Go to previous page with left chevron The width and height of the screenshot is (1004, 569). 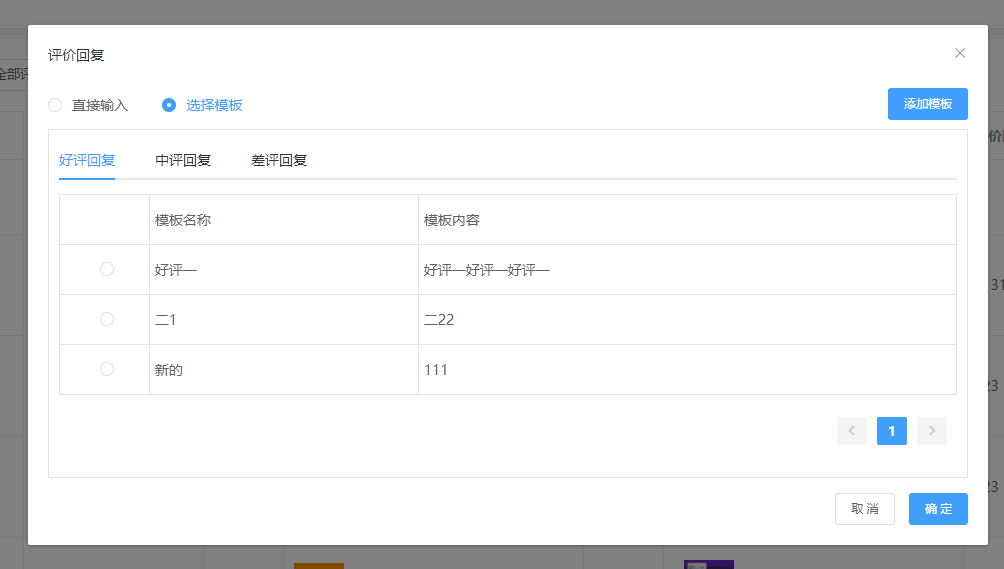(852, 431)
